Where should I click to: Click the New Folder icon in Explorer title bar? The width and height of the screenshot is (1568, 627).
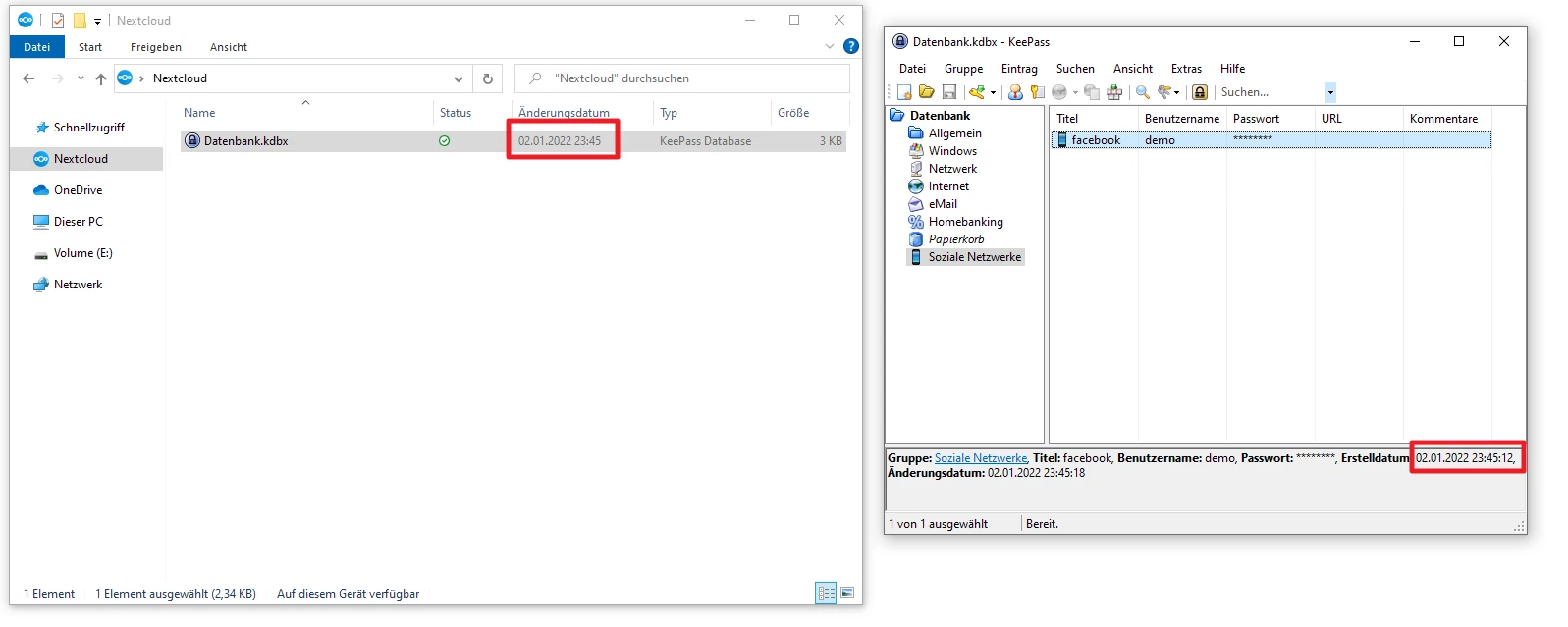click(80, 20)
